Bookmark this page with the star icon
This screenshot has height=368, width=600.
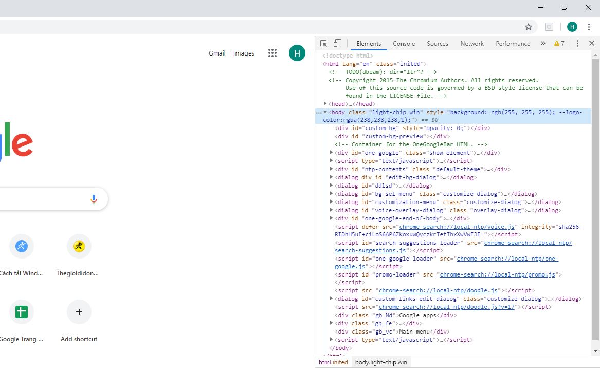click(x=528, y=27)
